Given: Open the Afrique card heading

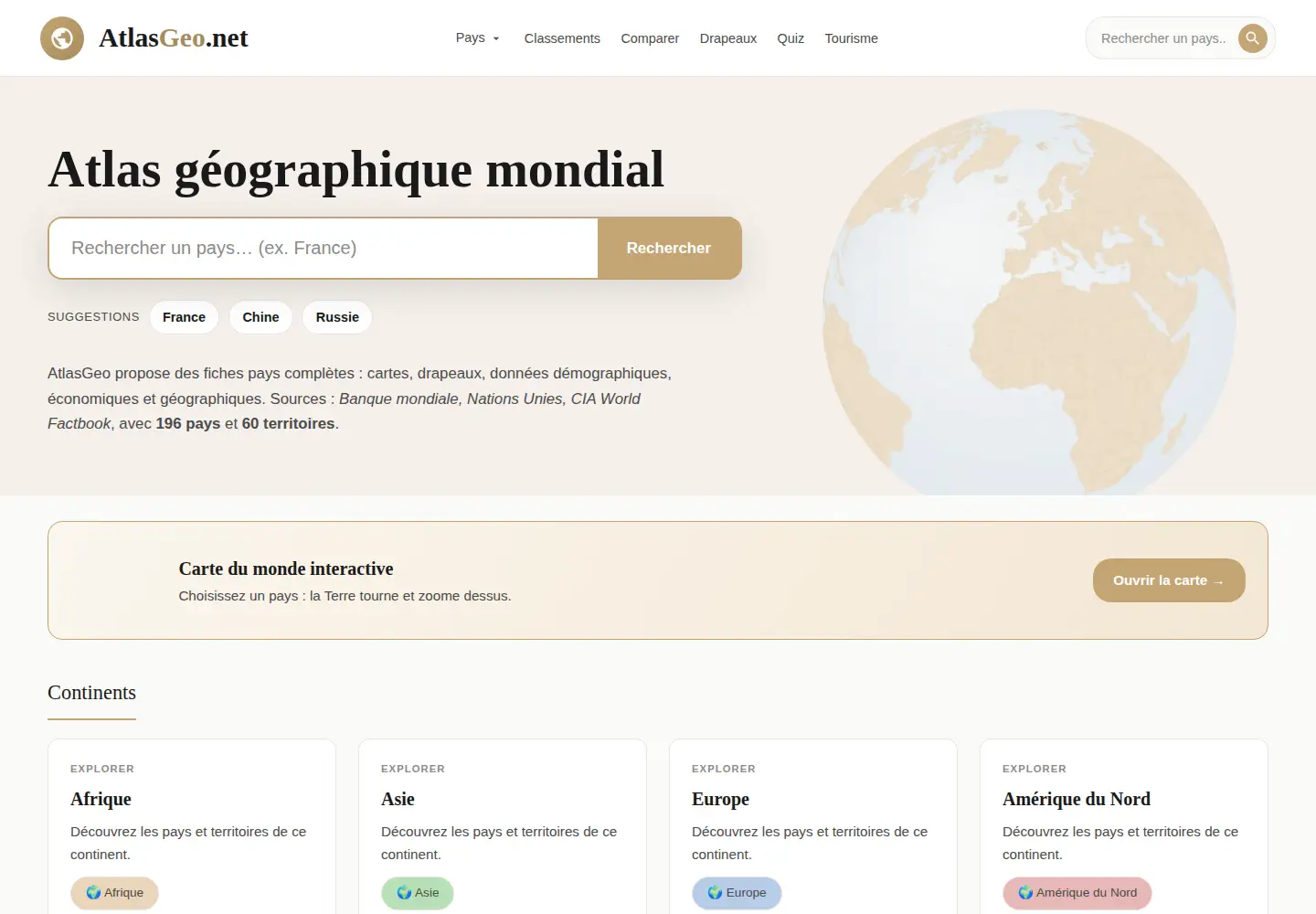Looking at the screenshot, I should tap(101, 799).
